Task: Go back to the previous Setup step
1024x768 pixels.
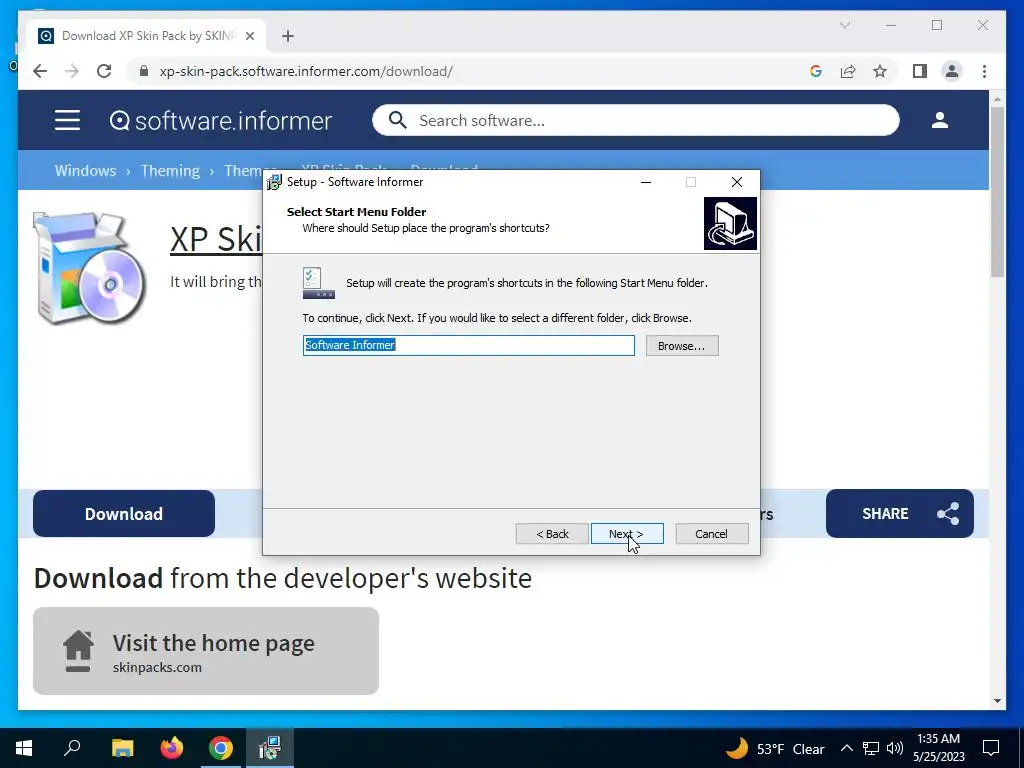Action: pyautogui.click(x=552, y=534)
